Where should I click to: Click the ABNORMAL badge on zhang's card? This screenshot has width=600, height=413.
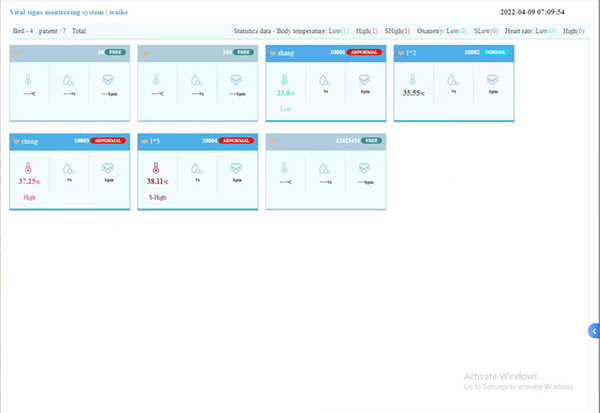pyautogui.click(x=364, y=52)
